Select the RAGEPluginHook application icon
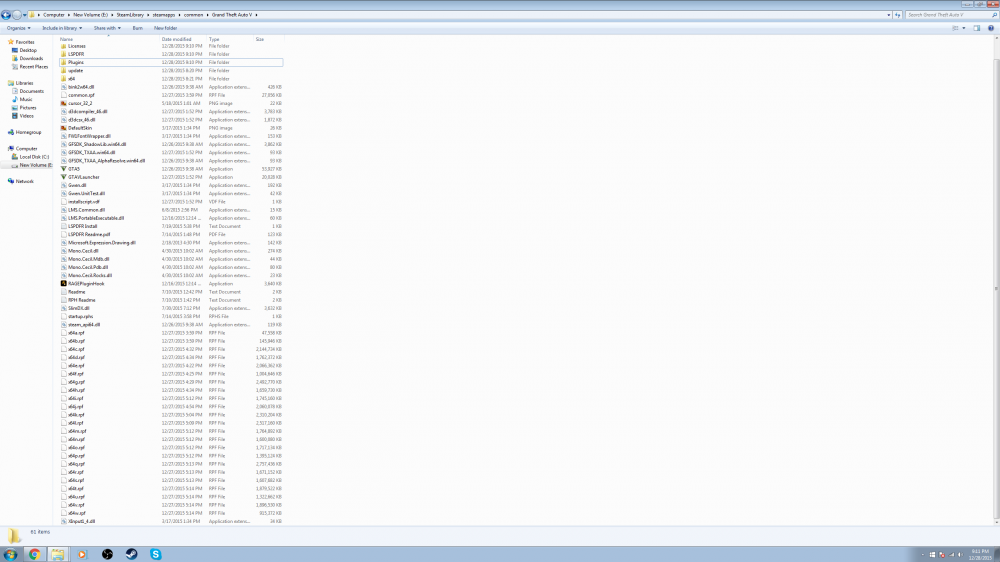The image size is (1000, 562). pyautogui.click(x=64, y=284)
